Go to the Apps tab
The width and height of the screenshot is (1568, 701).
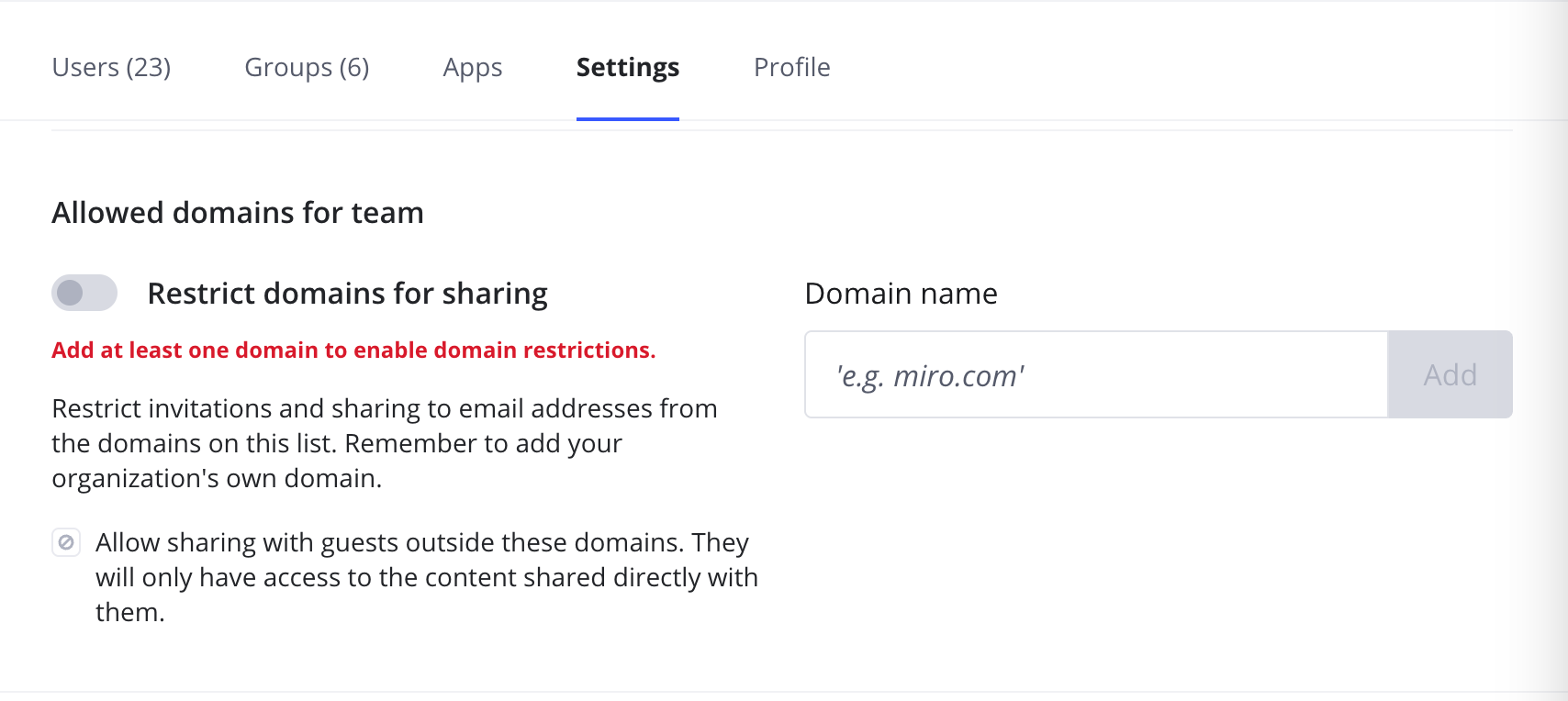(x=472, y=68)
